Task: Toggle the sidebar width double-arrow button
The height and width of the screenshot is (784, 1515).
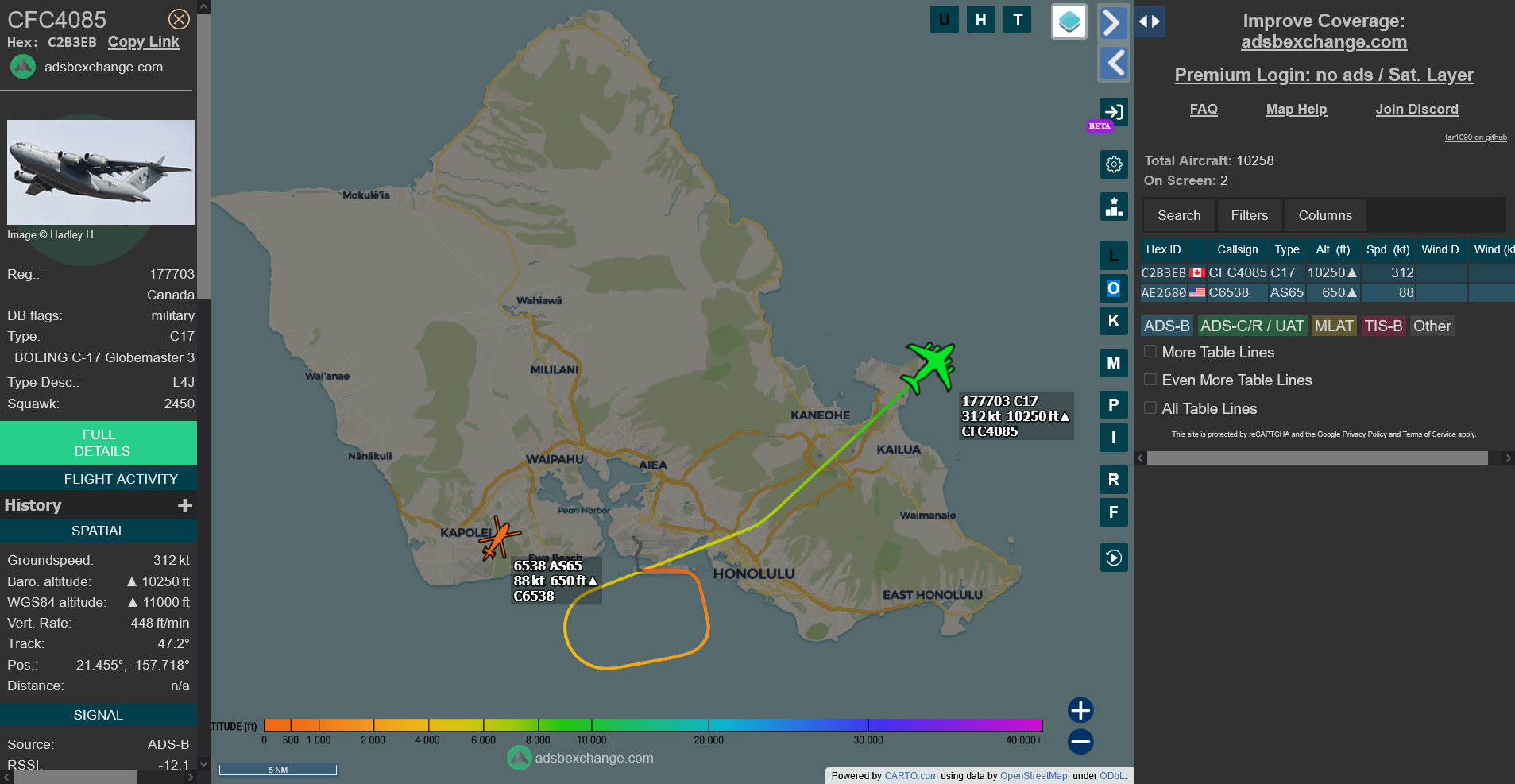Action: click(1150, 21)
